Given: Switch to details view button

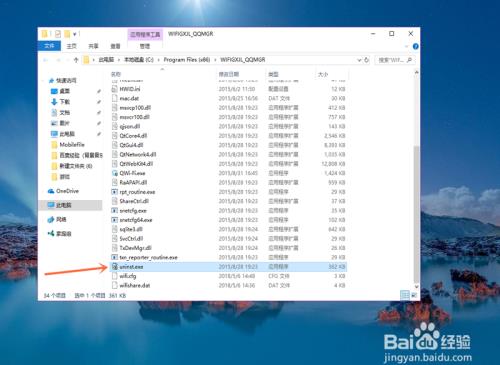Looking at the screenshot, I should (x=405, y=295).
